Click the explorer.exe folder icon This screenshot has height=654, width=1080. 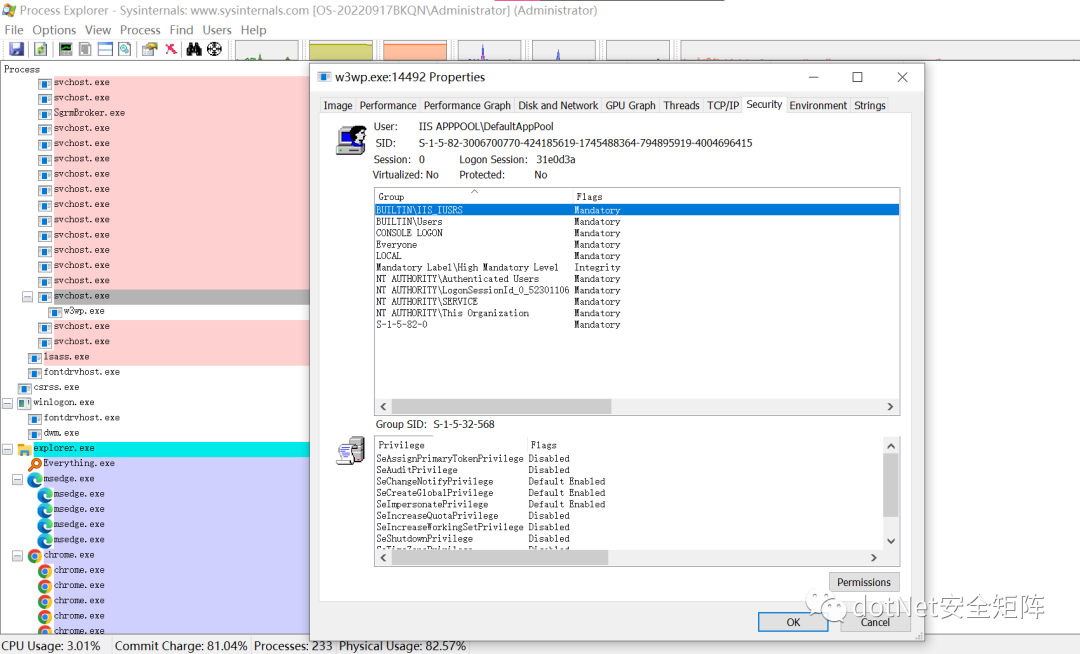[x=24, y=450]
